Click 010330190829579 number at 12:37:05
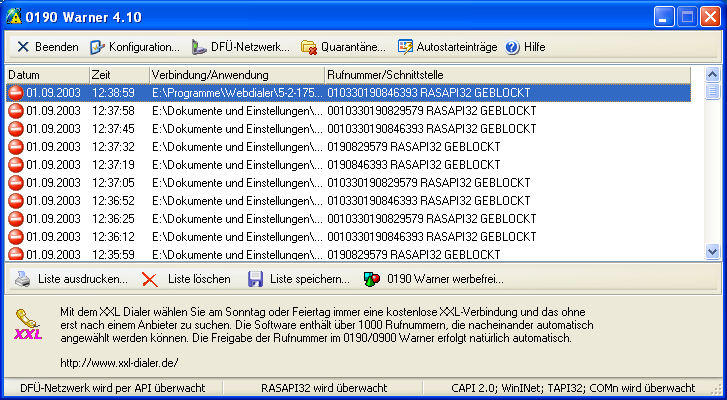Screen dimensions: 727x400 click(x=372, y=183)
